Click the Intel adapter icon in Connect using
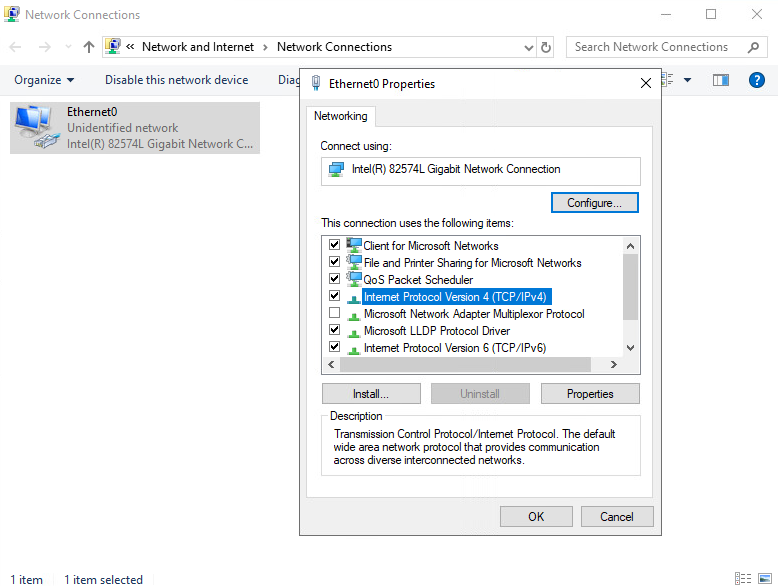Viewport: 778px width, 586px height. [x=336, y=169]
